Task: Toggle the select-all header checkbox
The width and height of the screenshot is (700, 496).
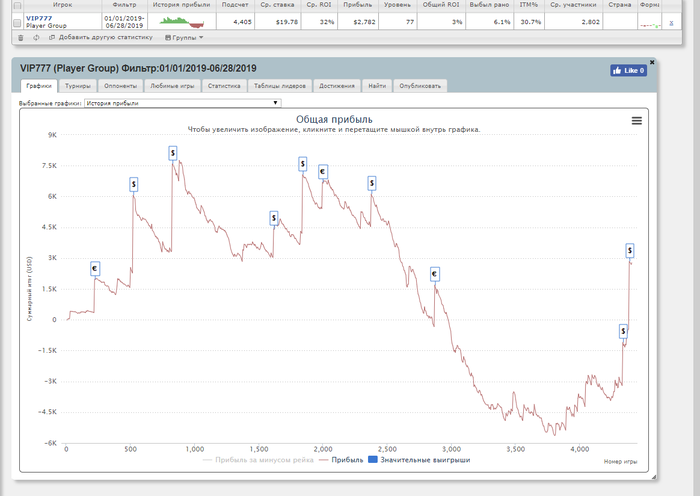Action: 17,6
